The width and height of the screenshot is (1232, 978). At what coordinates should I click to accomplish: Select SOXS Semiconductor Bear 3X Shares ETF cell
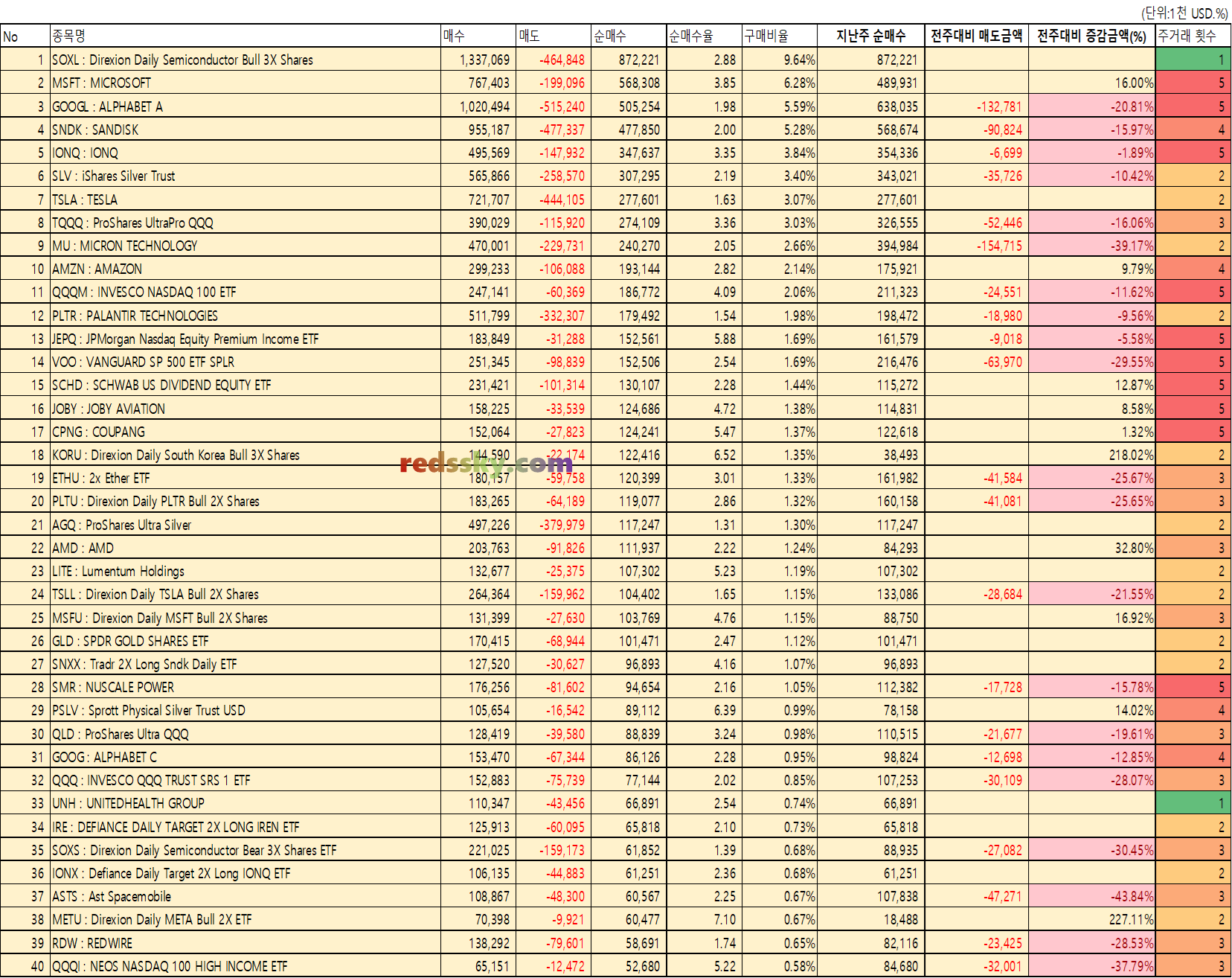(x=246, y=850)
